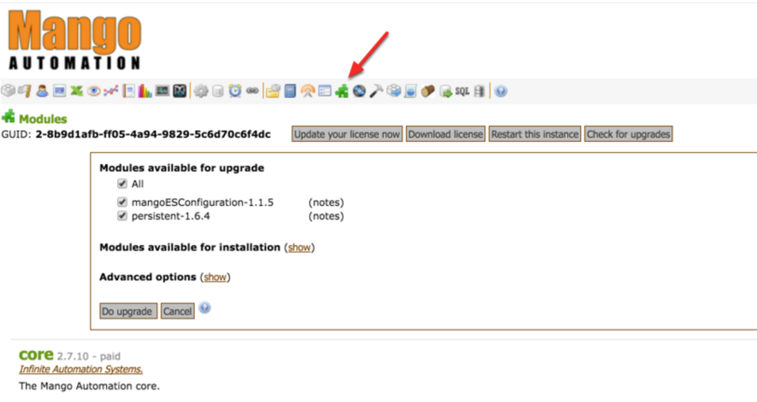Image resolution: width=757 pixels, height=402 pixels.
Task: Click Restart this instance button
Action: [535, 134]
